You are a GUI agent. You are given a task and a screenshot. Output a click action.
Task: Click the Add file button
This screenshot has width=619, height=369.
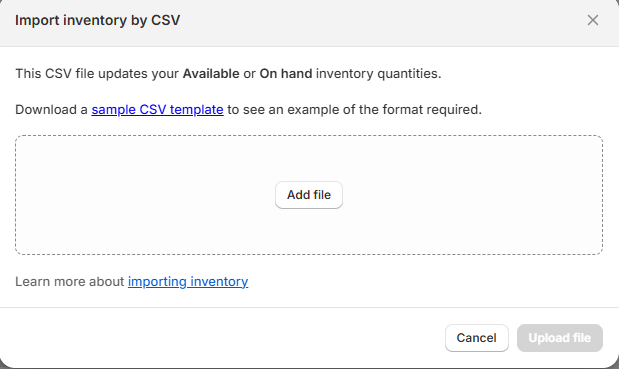pyautogui.click(x=309, y=195)
